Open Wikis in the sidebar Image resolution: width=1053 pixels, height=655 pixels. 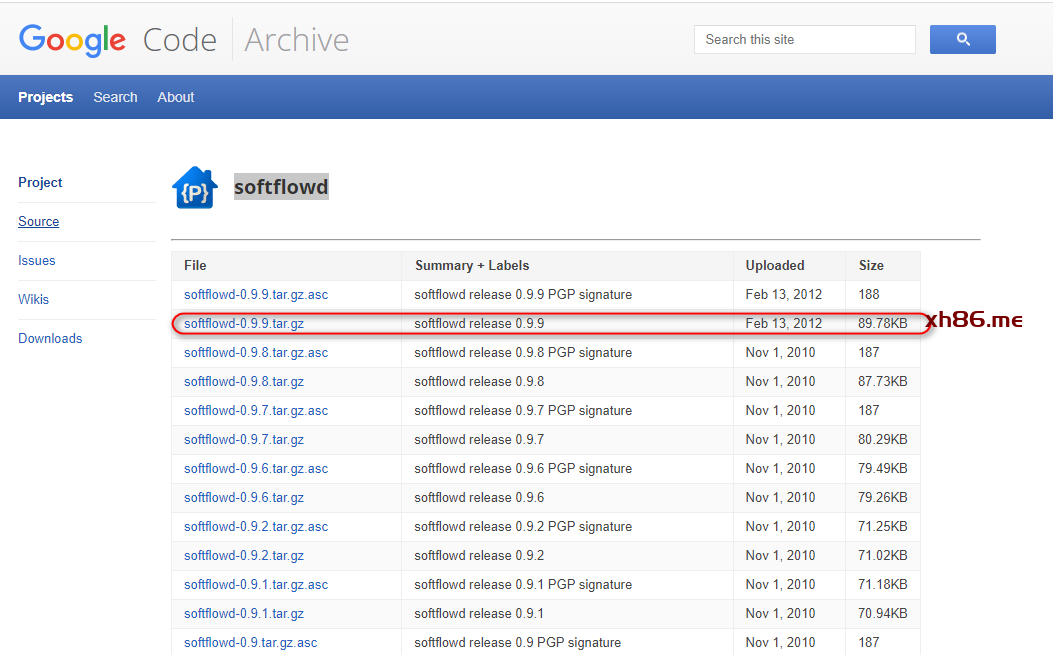click(33, 300)
